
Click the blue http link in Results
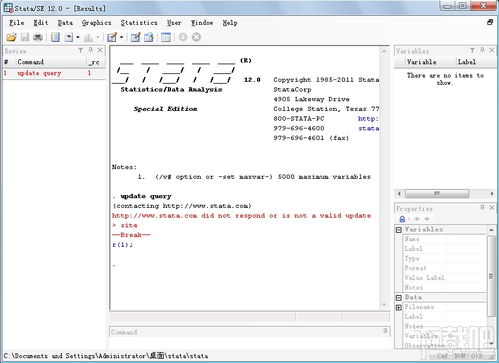(368, 118)
